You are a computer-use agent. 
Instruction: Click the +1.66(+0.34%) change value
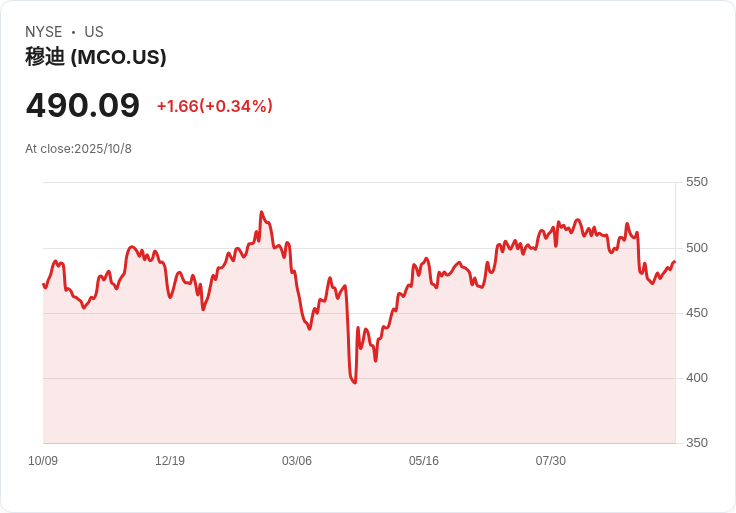tap(215, 106)
